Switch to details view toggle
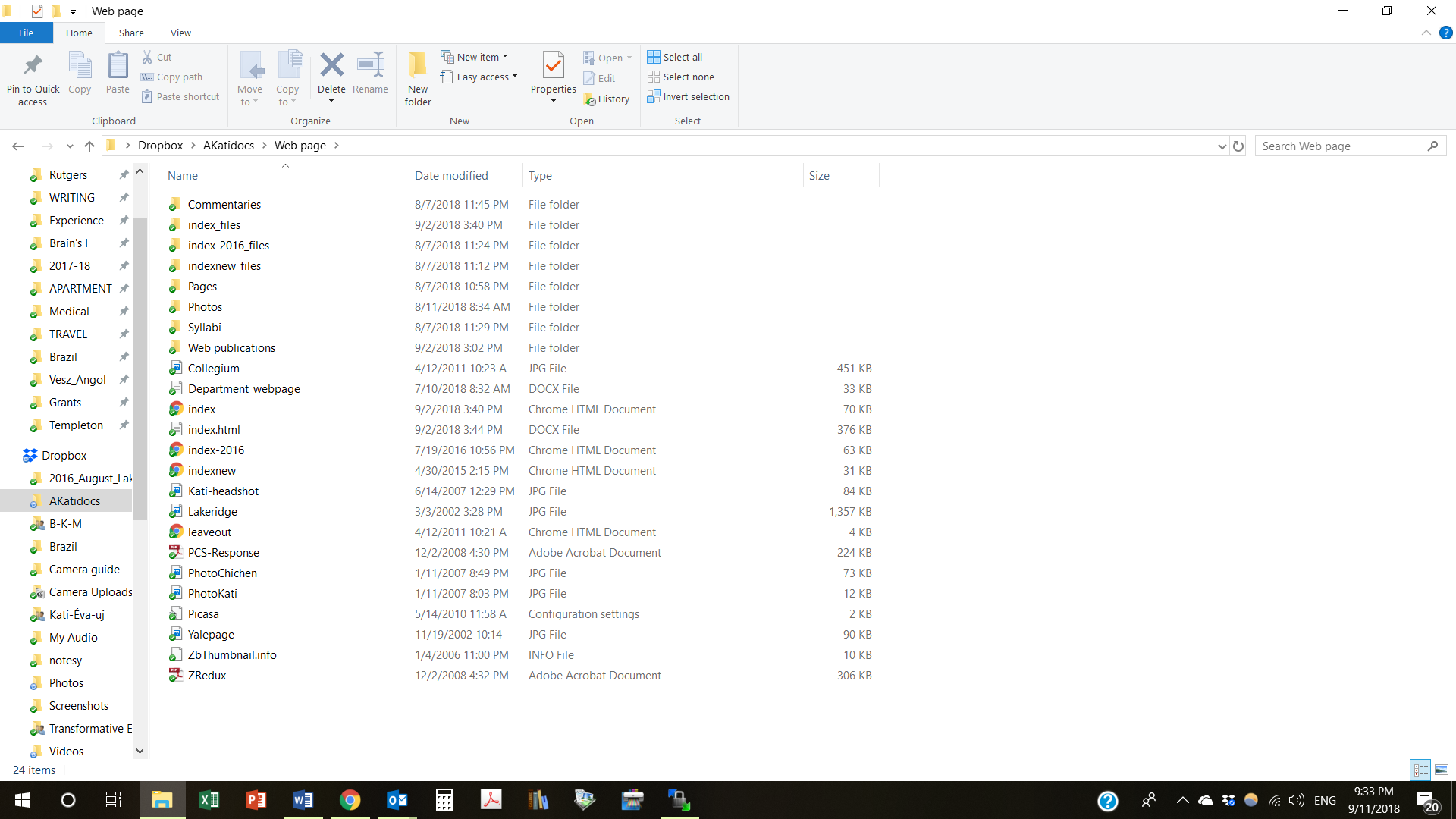 coord(1420,770)
